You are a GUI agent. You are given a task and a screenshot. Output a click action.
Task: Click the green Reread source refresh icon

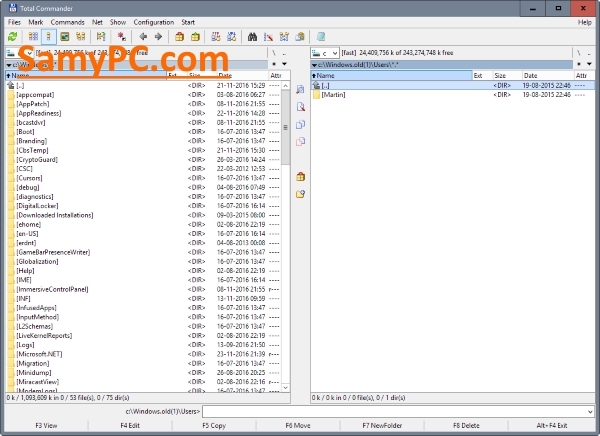[13, 37]
